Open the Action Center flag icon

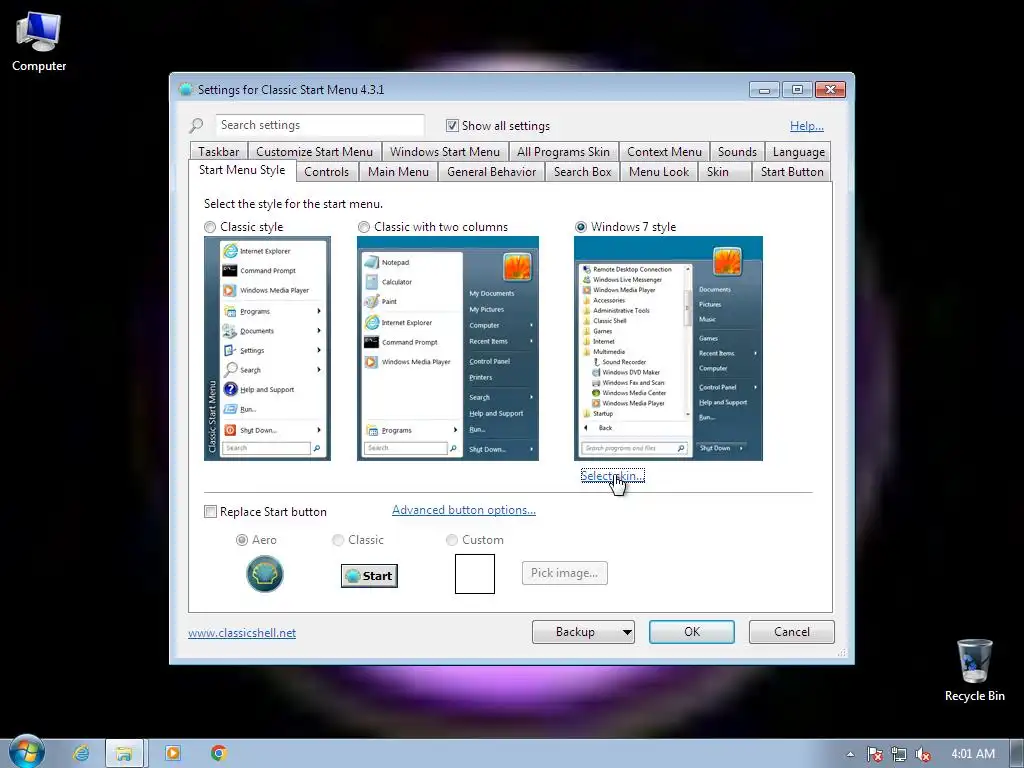tap(874, 754)
